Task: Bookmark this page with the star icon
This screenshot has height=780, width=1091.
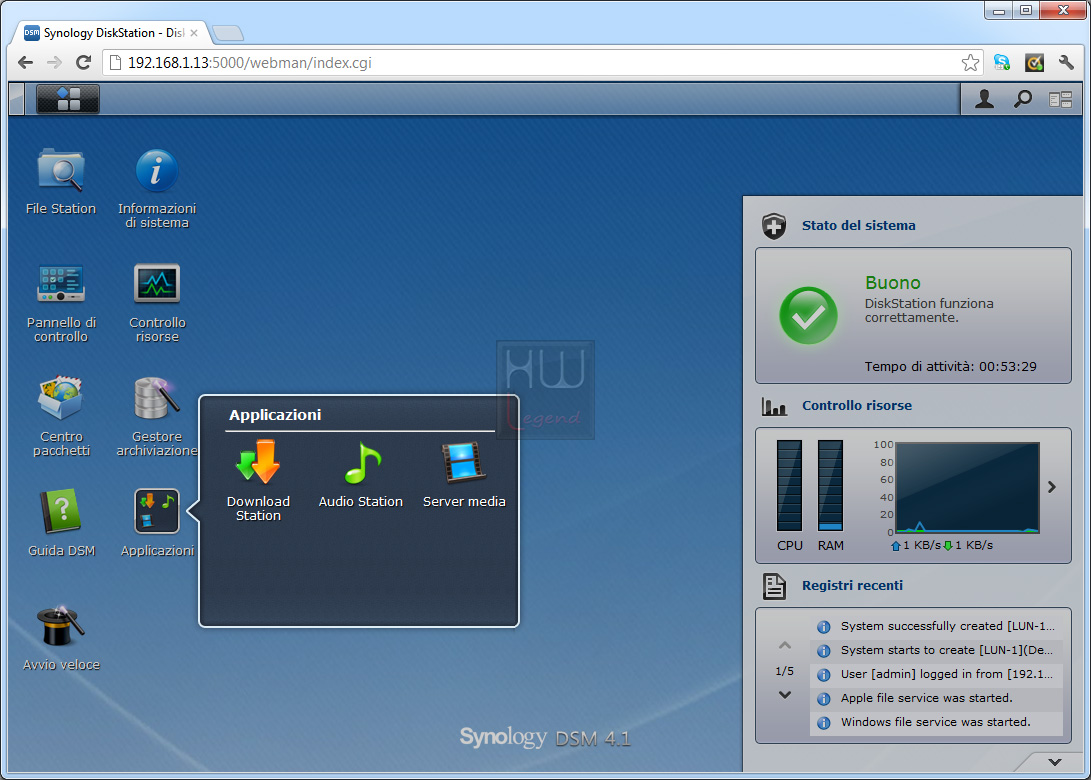Action: [971, 63]
